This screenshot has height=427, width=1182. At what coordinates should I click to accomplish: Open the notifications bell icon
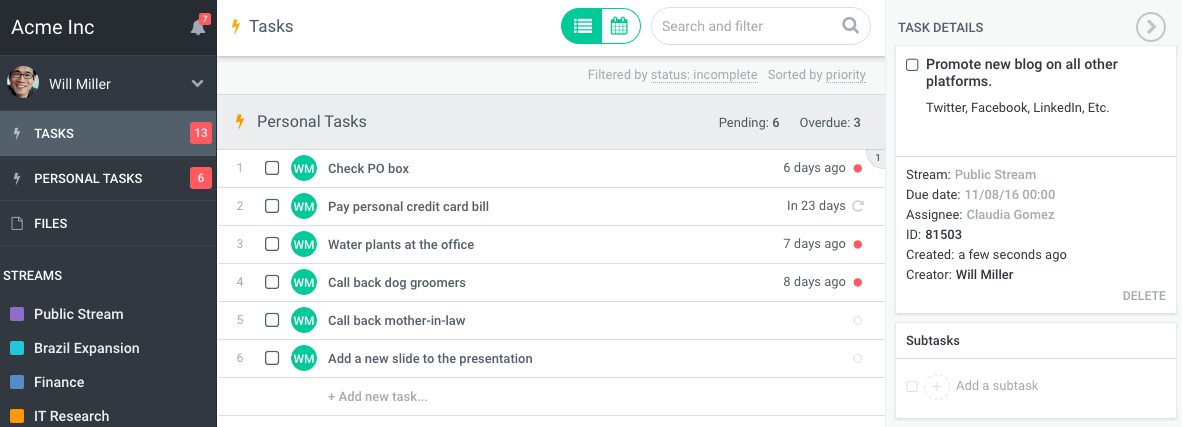[x=198, y=27]
